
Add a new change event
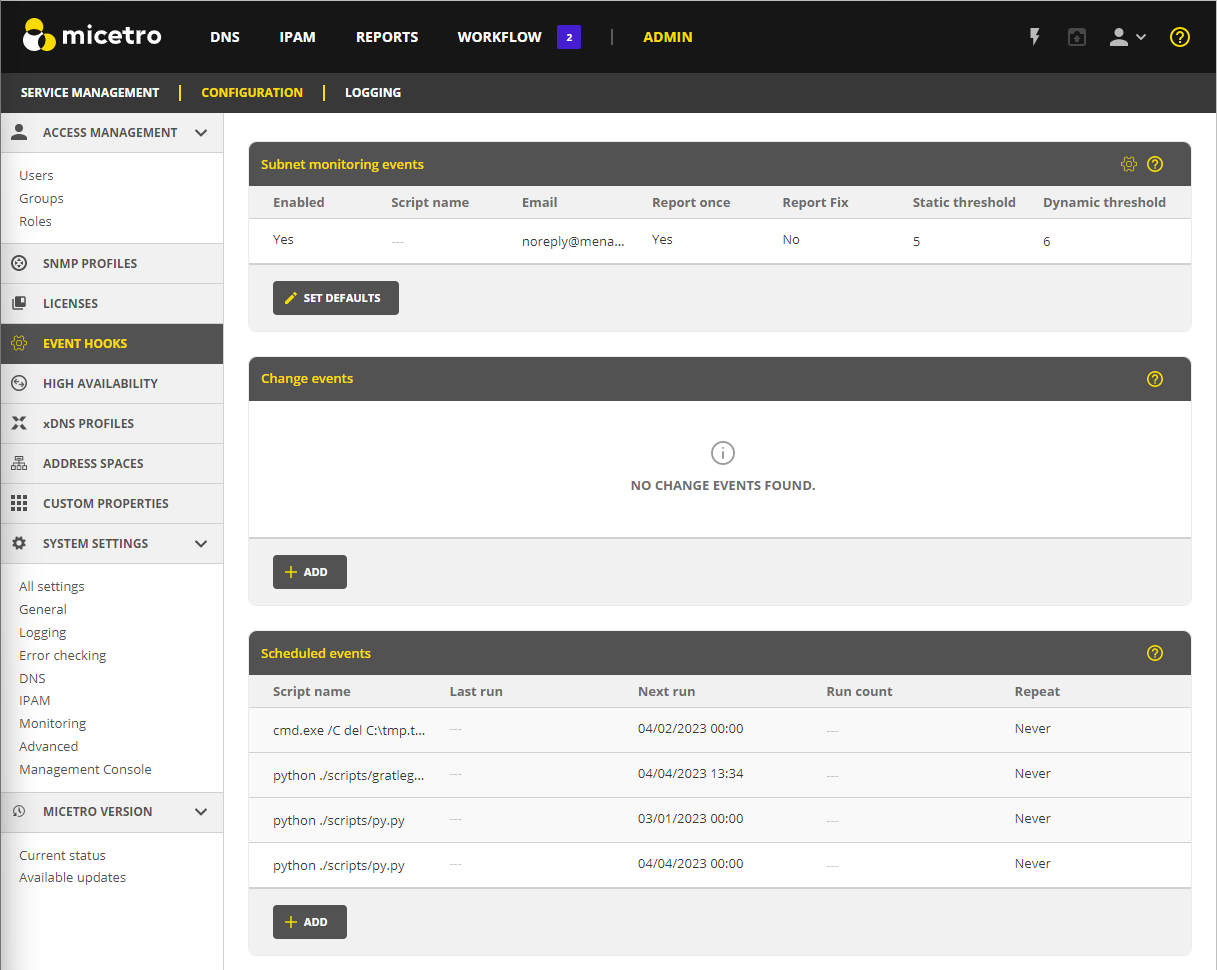pos(309,572)
